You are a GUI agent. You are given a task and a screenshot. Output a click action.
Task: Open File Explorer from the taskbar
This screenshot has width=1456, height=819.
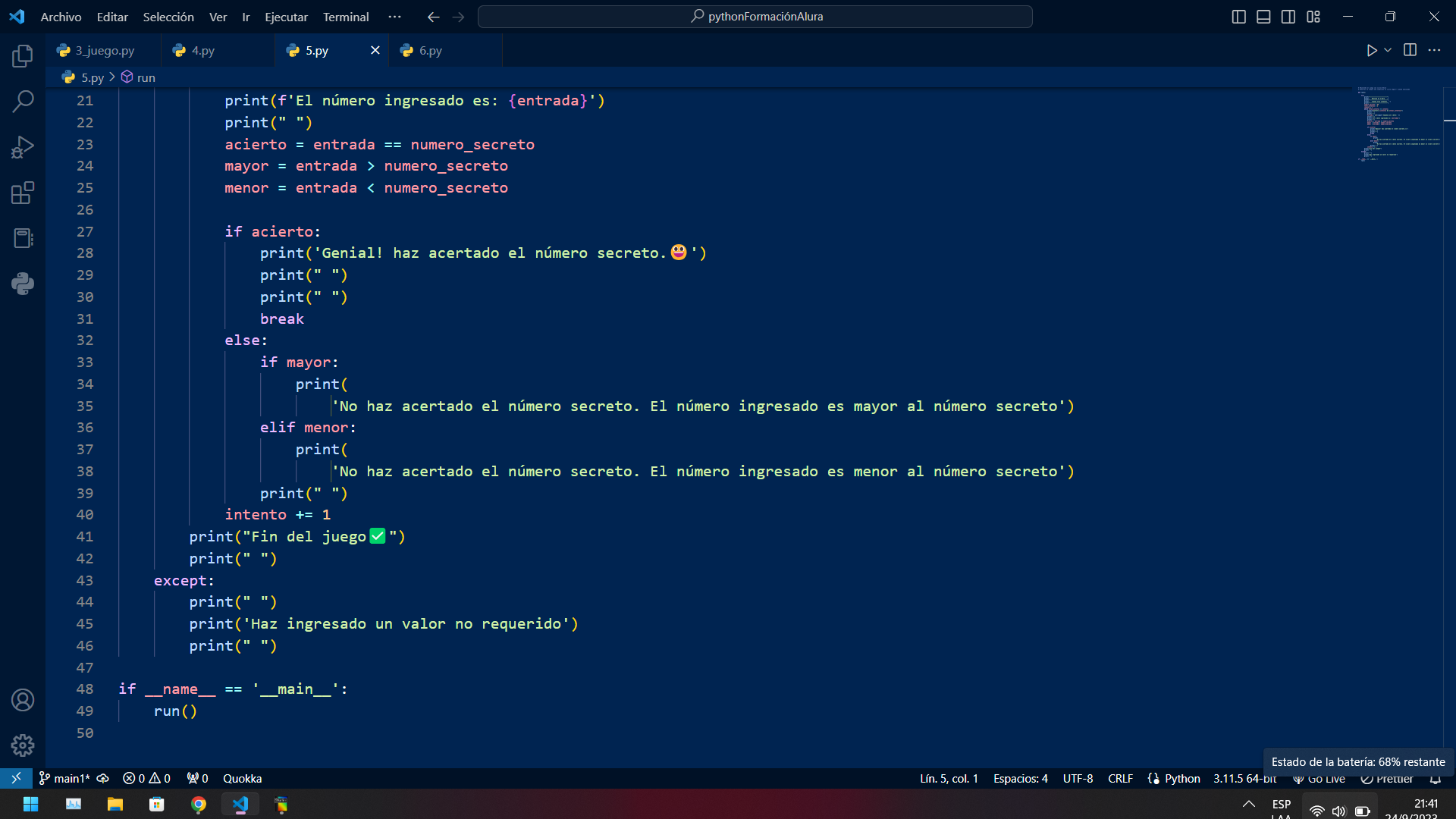(115, 805)
